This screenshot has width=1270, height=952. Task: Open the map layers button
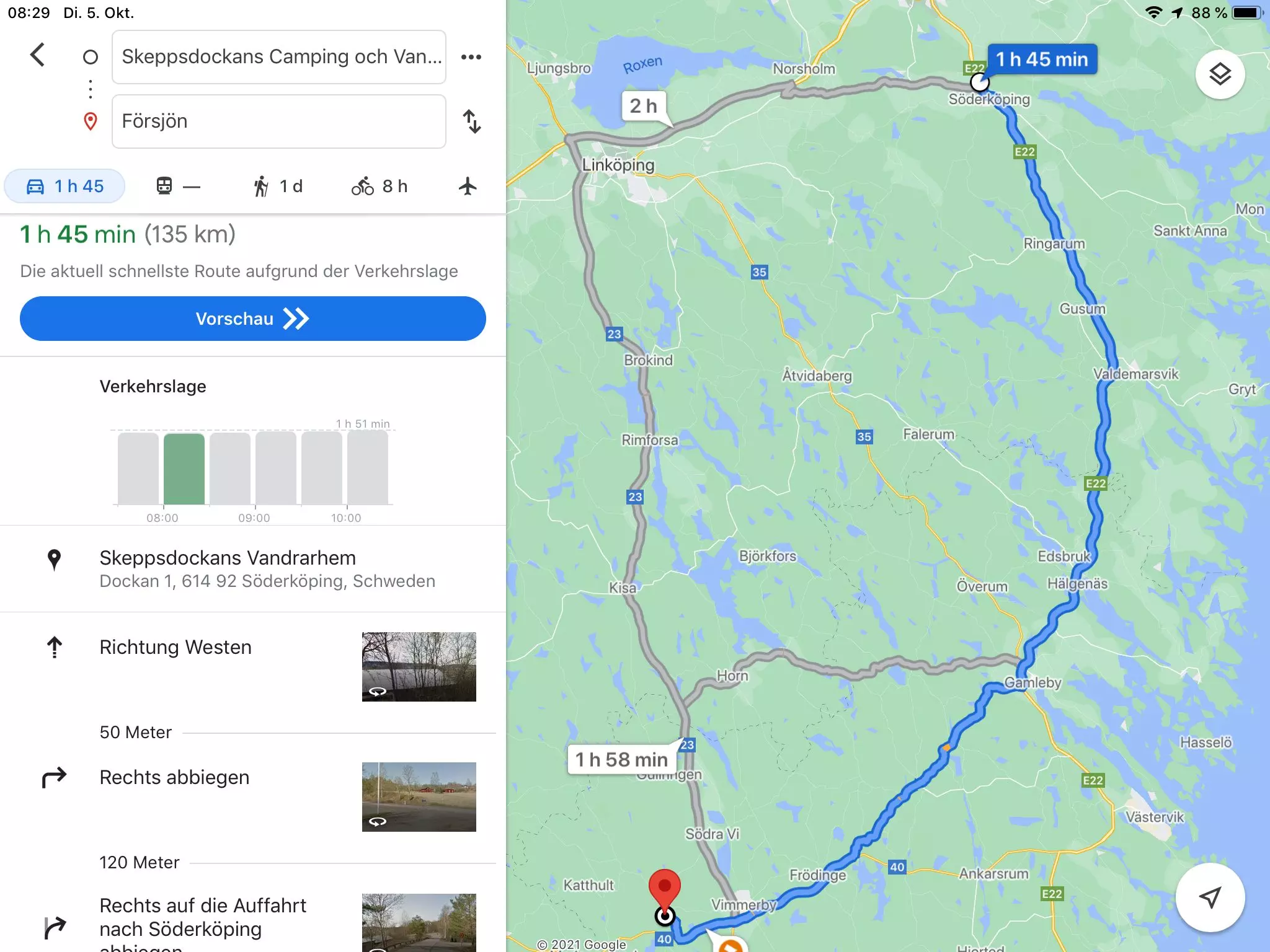coord(1220,74)
